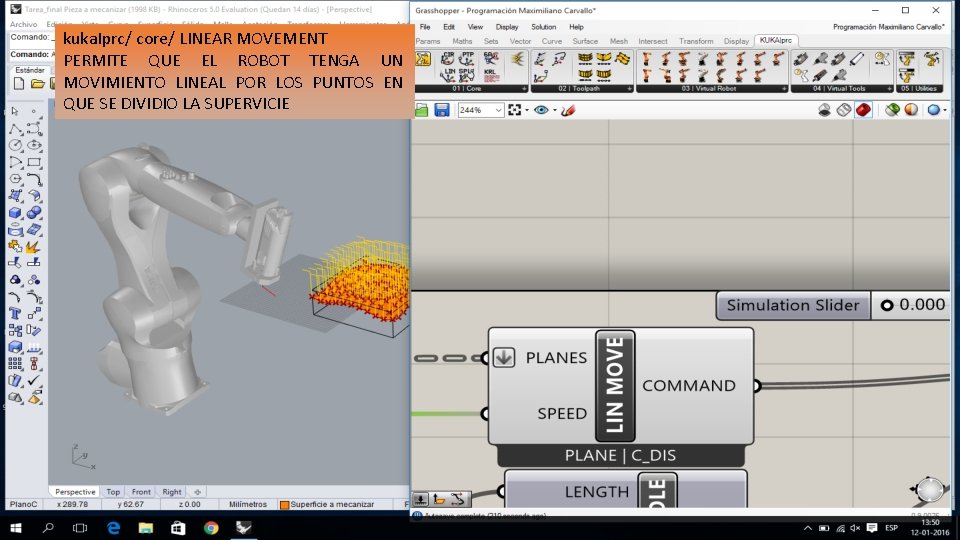Click the Simulation Slider label
Image resolution: width=960 pixels, height=540 pixels.
(x=793, y=305)
